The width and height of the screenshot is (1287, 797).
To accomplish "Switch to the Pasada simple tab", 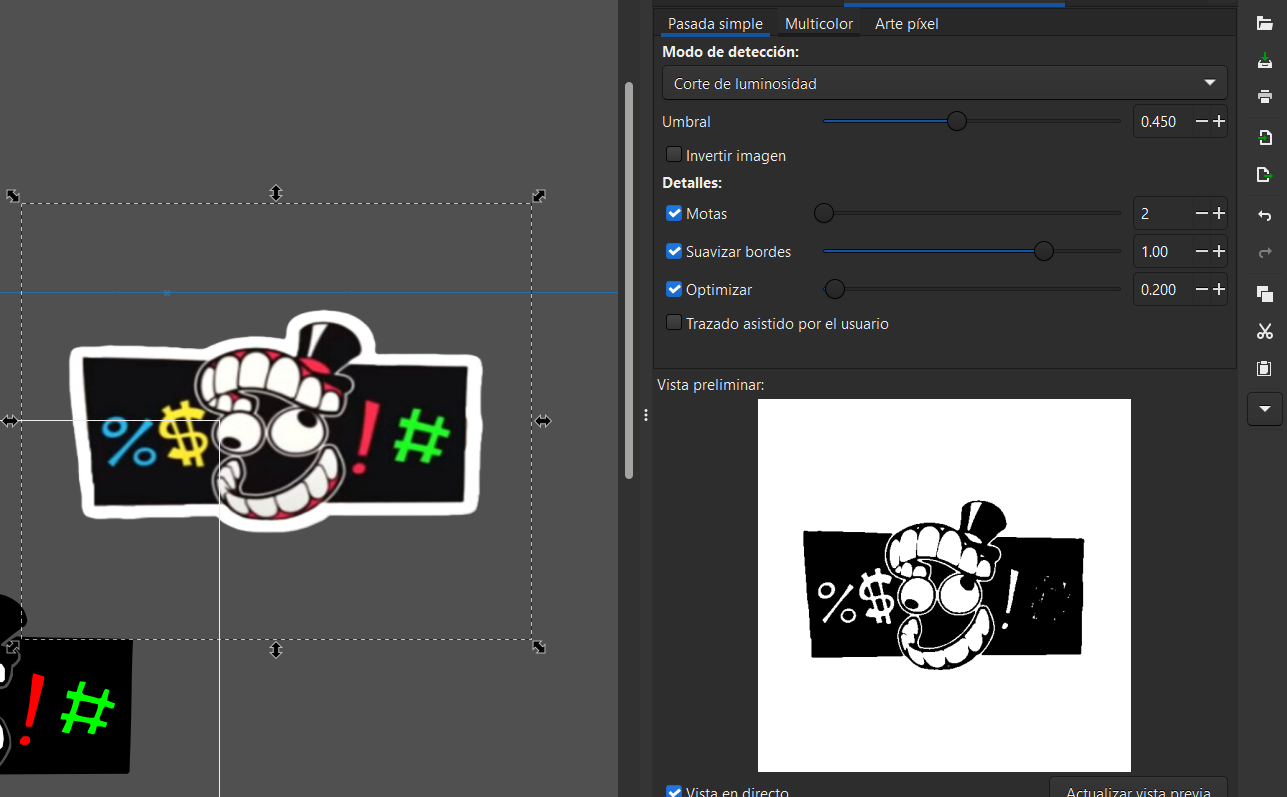I will coord(715,24).
